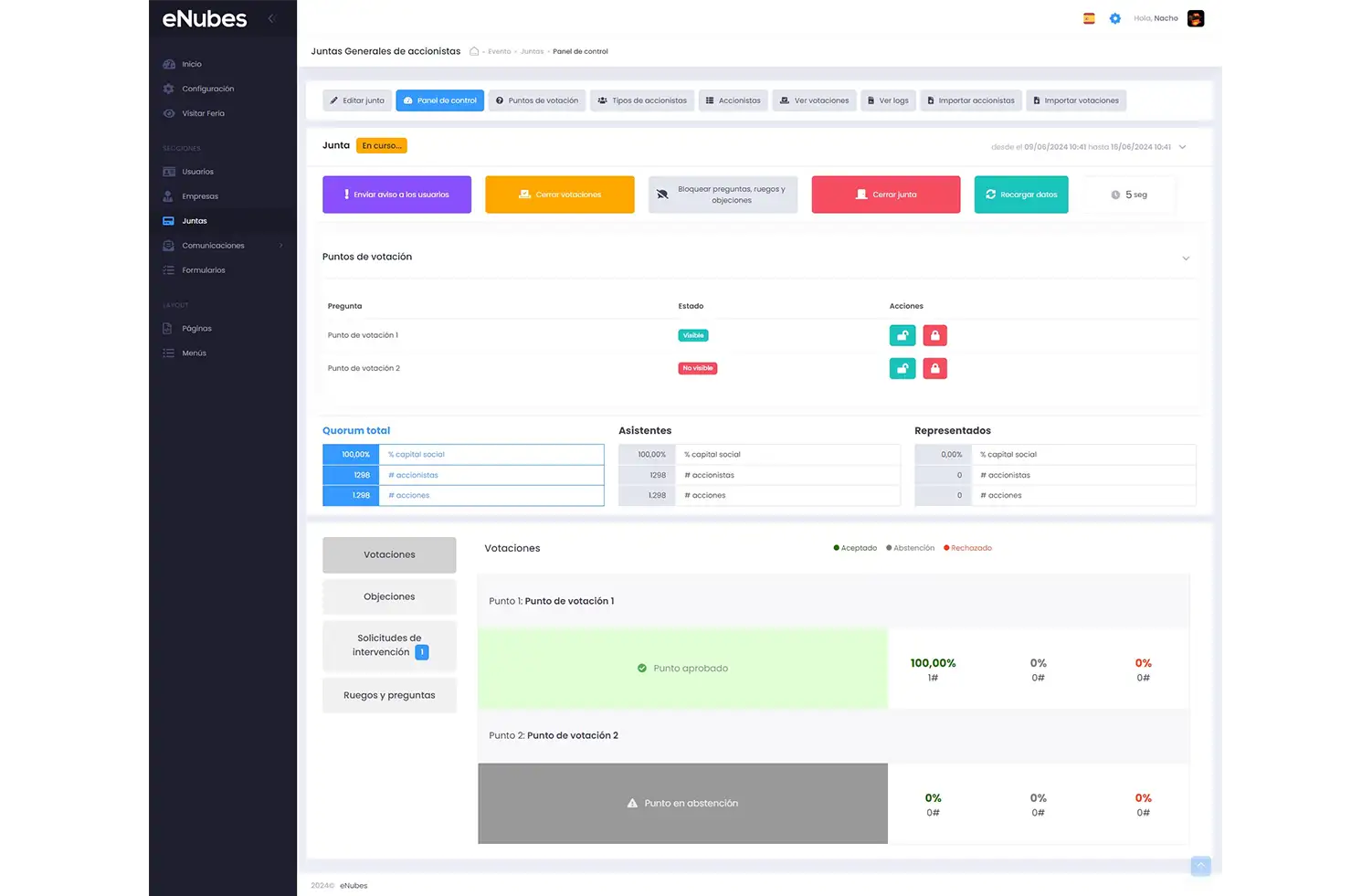Click the Spanish flag language icon
The image size is (1372, 896).
(x=1089, y=18)
